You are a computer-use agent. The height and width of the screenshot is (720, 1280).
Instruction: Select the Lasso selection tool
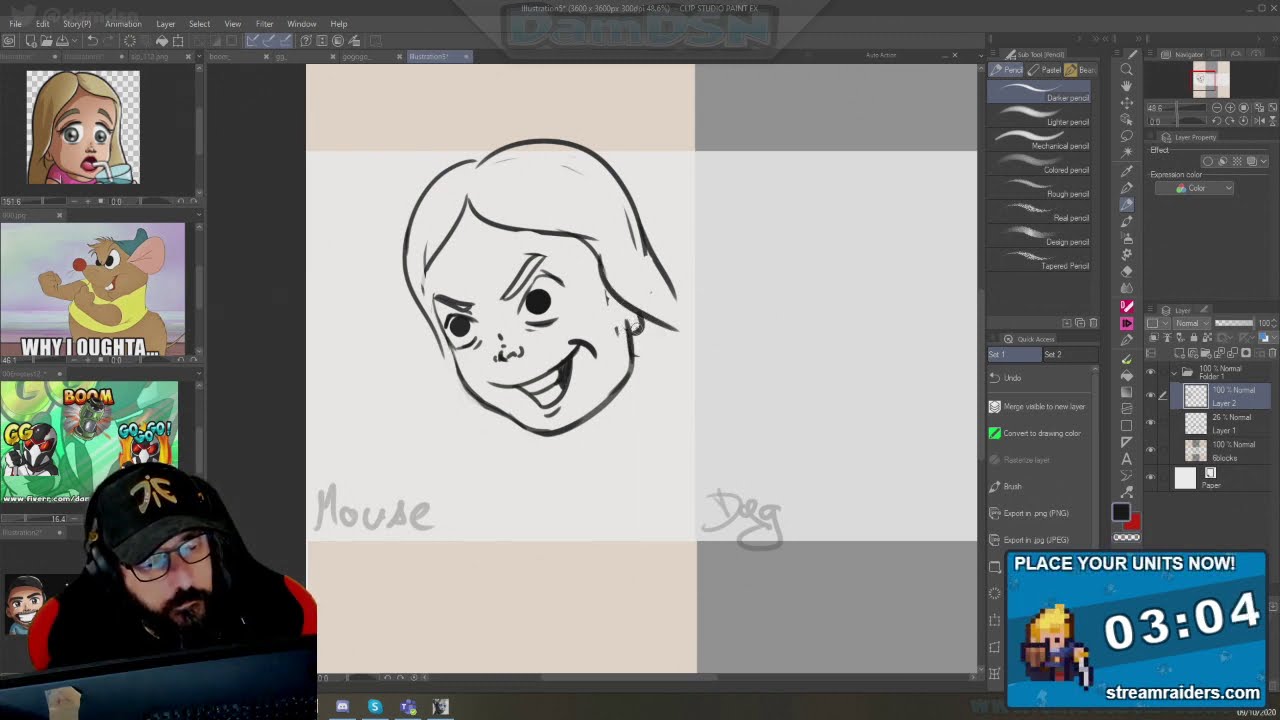(1126, 136)
